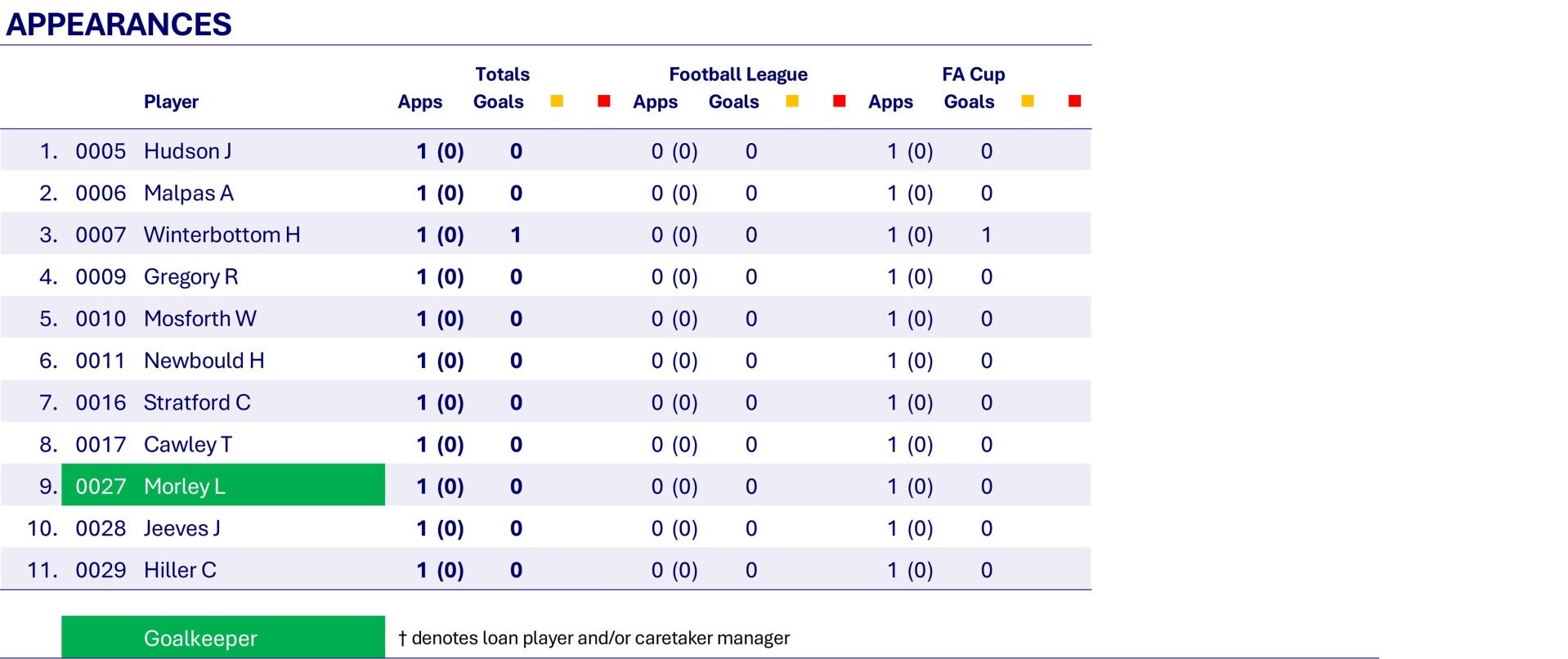Click Apps header under Totals

click(x=419, y=101)
